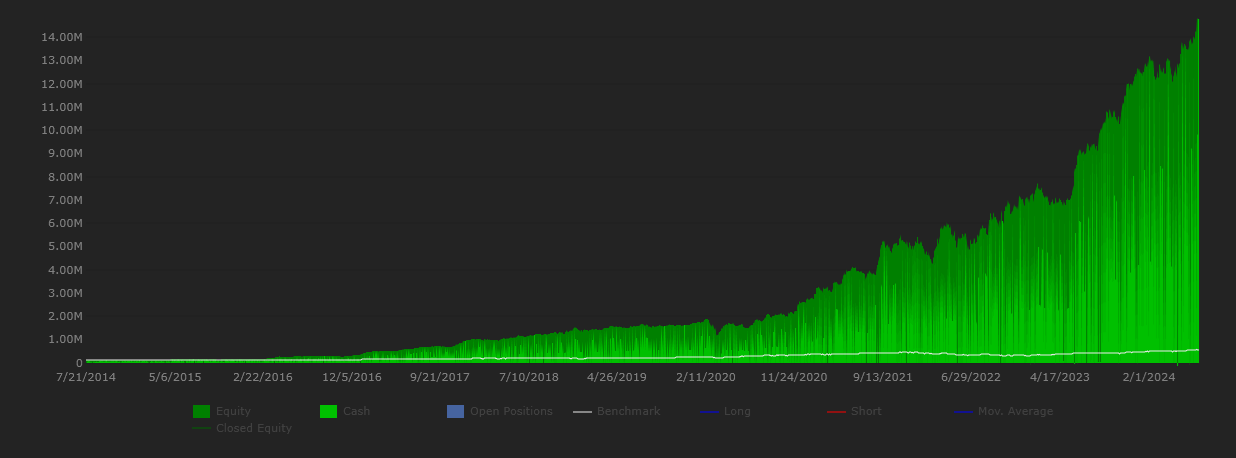Image resolution: width=1236 pixels, height=458 pixels.
Task: Click the blue Open Positions legend swatch
Action: [x=455, y=411]
